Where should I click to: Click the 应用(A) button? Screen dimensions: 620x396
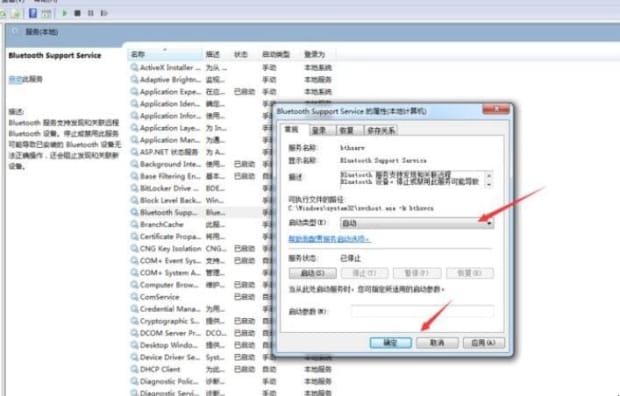(x=484, y=343)
